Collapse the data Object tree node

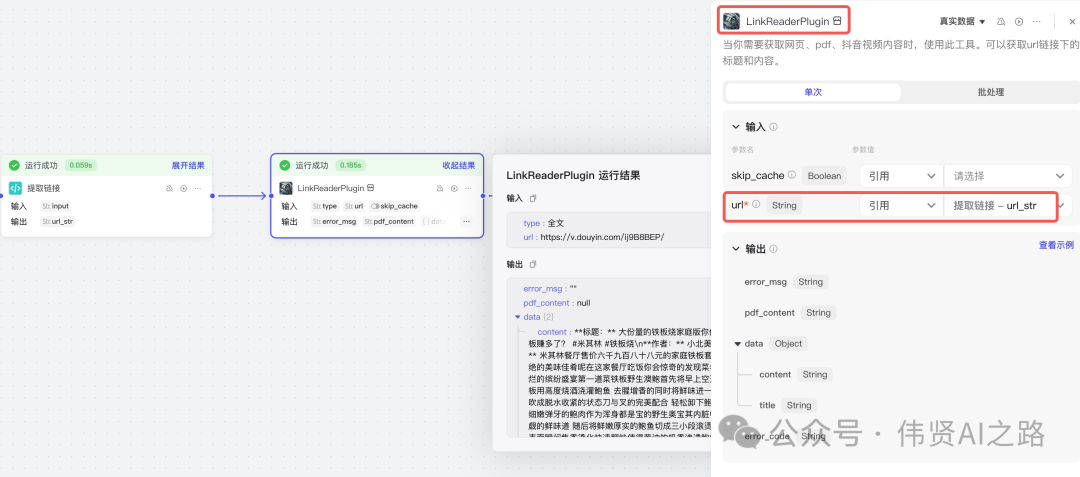tap(738, 343)
